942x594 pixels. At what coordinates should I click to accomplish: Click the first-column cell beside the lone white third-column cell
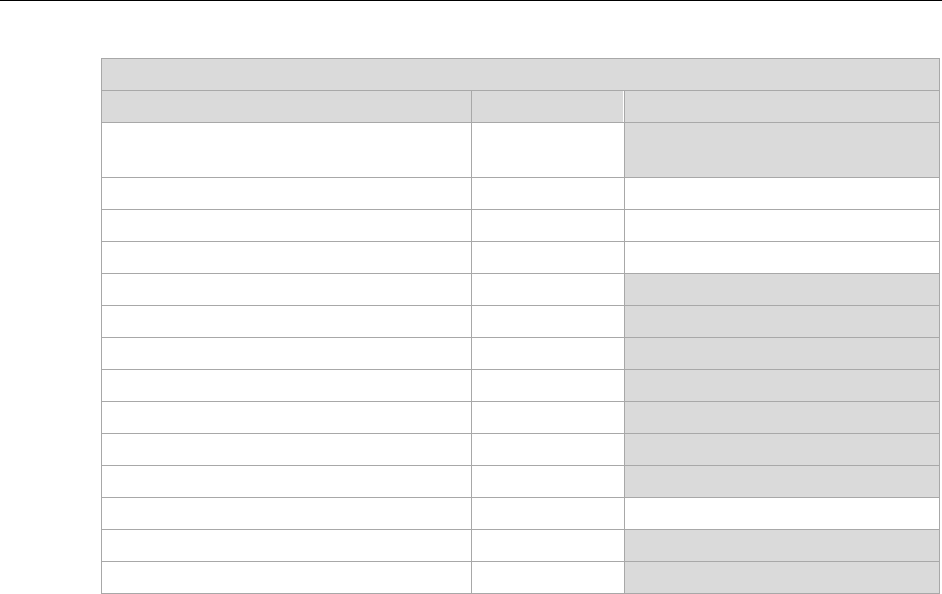[x=287, y=513]
